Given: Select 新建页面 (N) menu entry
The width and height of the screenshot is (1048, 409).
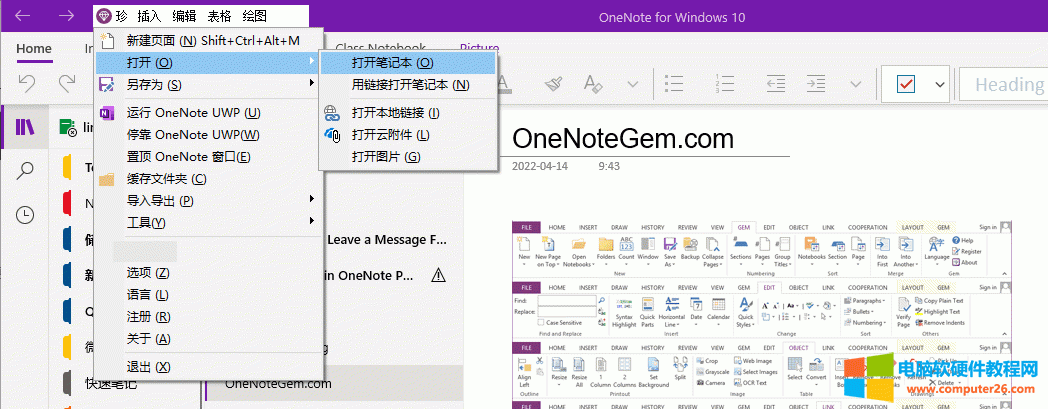Looking at the screenshot, I should [209, 41].
